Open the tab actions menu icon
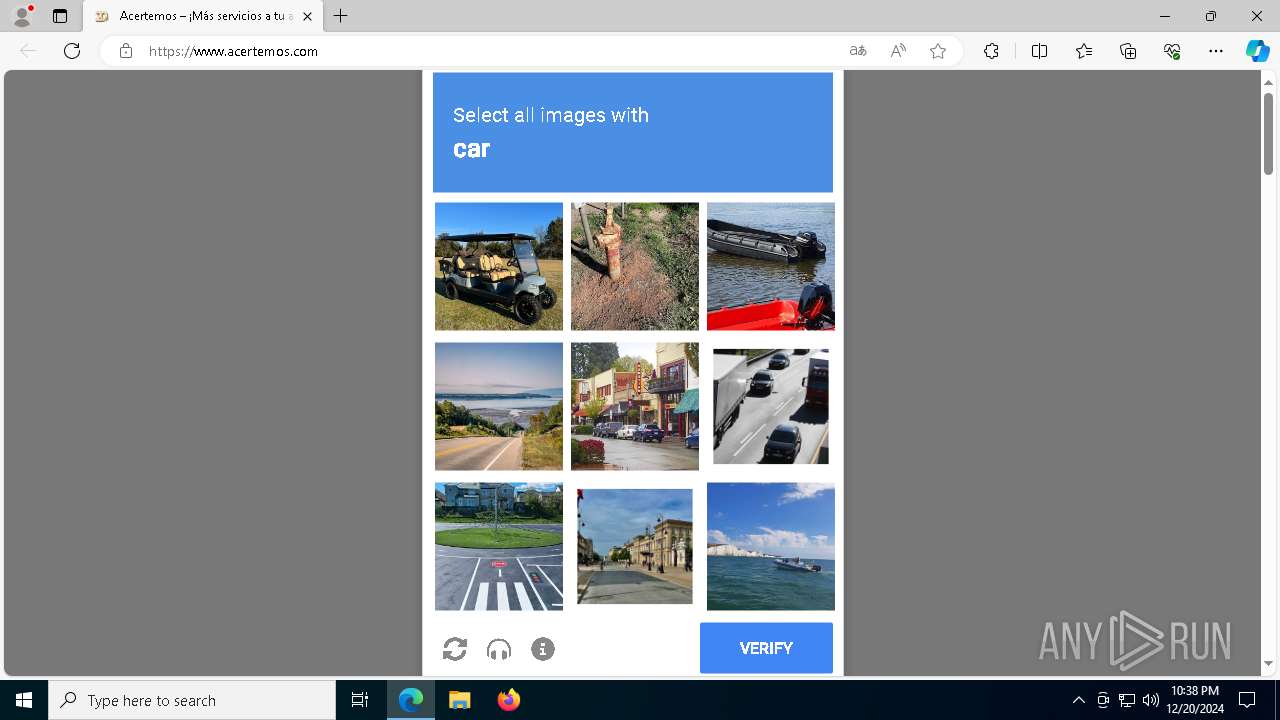 [60, 16]
